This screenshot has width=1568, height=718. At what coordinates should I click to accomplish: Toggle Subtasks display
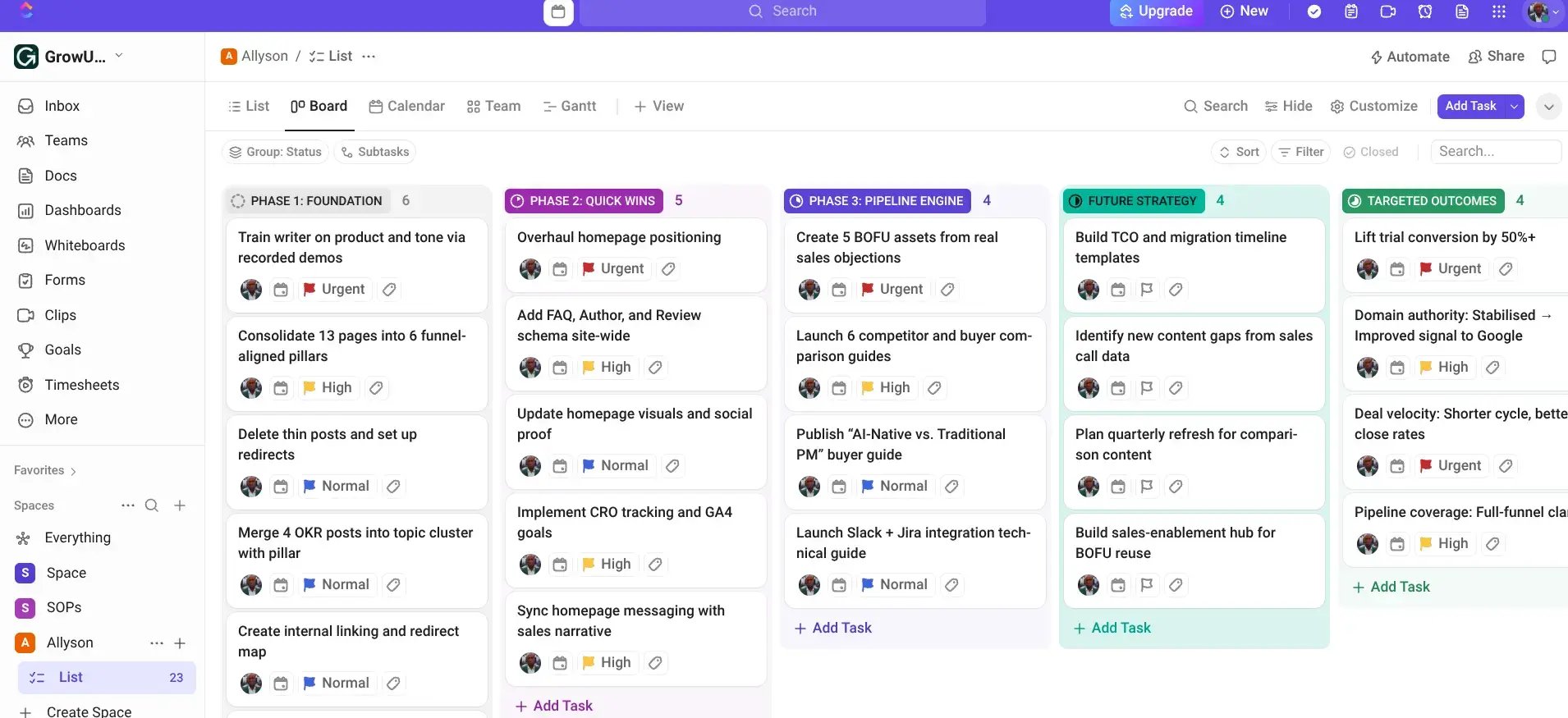(375, 152)
